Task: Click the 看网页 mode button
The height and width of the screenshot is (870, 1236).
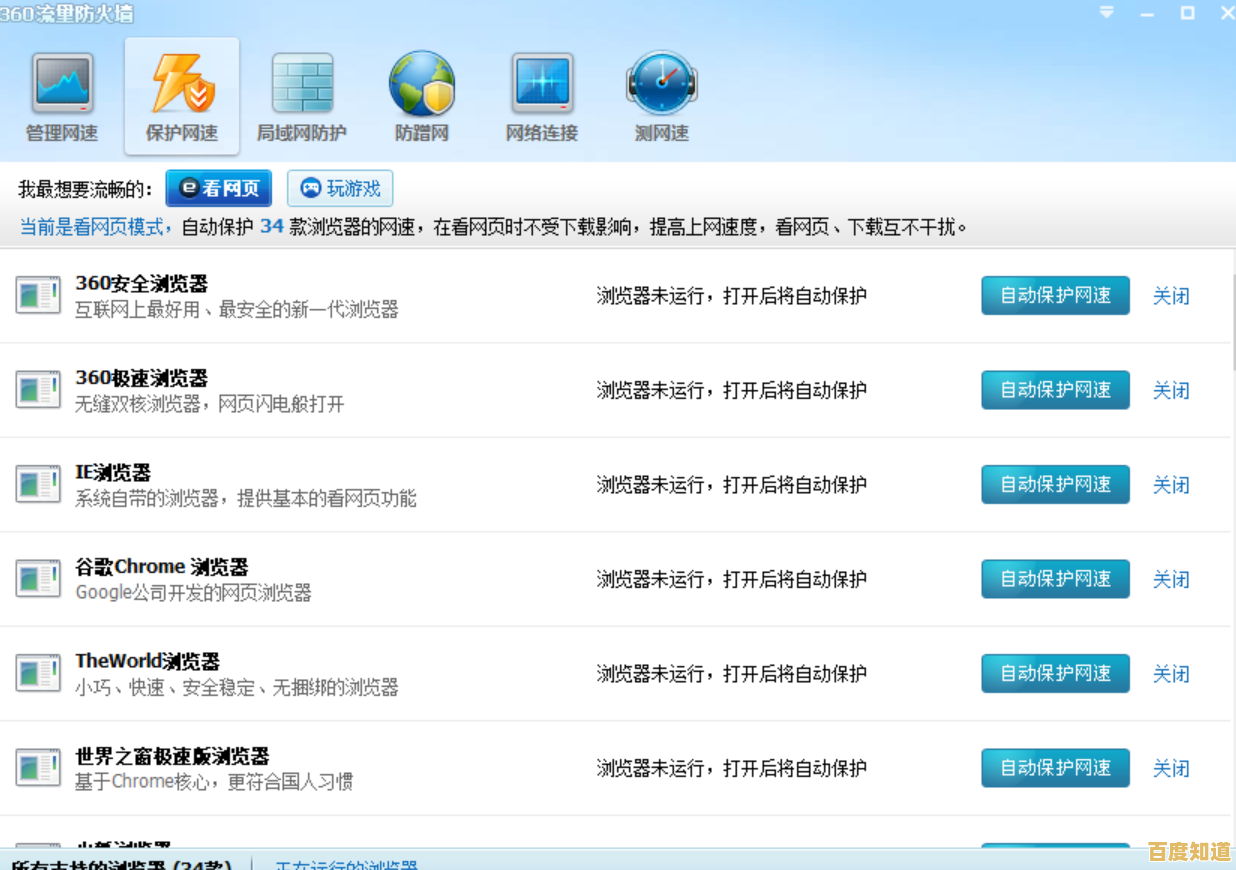Action: [x=218, y=188]
